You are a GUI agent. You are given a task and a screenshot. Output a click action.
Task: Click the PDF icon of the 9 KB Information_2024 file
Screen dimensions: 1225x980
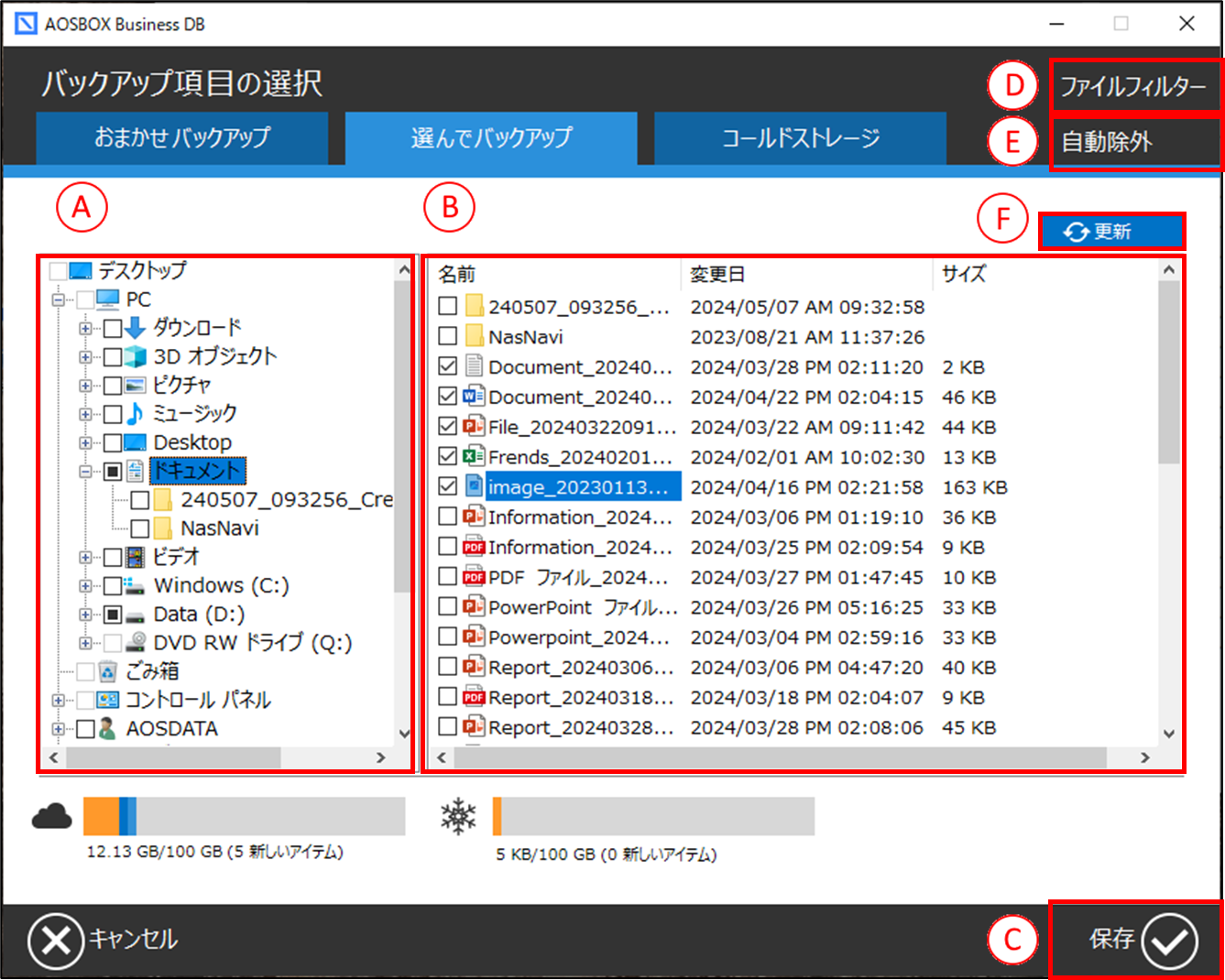tap(474, 547)
